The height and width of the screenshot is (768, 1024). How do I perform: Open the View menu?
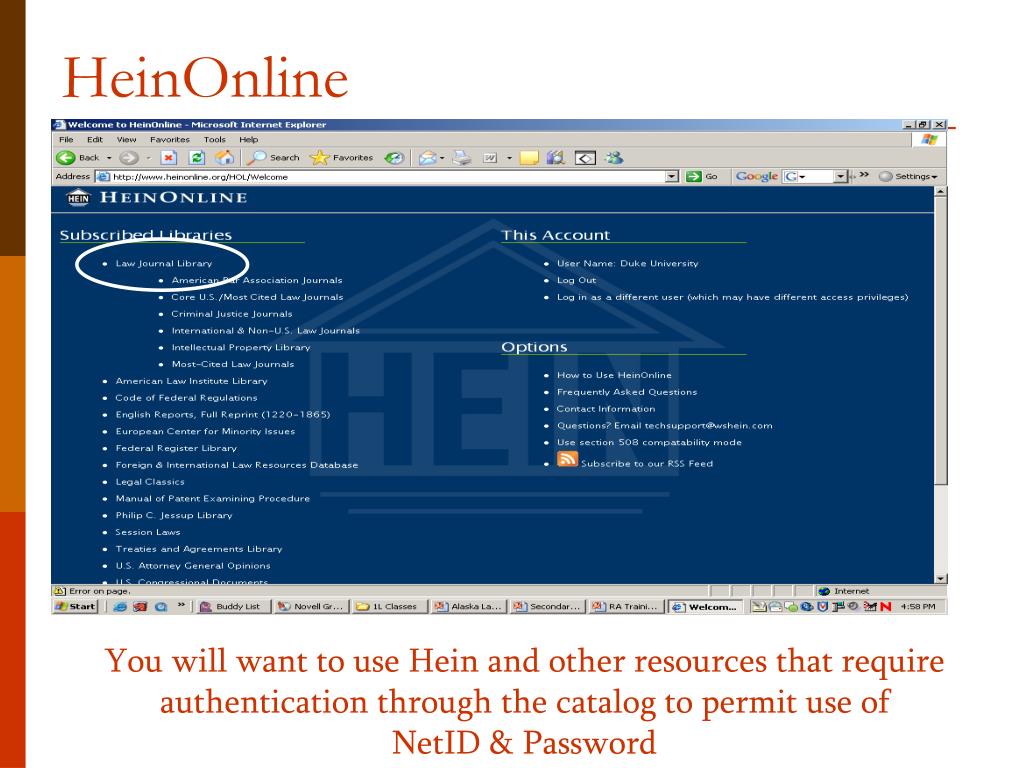(126, 139)
